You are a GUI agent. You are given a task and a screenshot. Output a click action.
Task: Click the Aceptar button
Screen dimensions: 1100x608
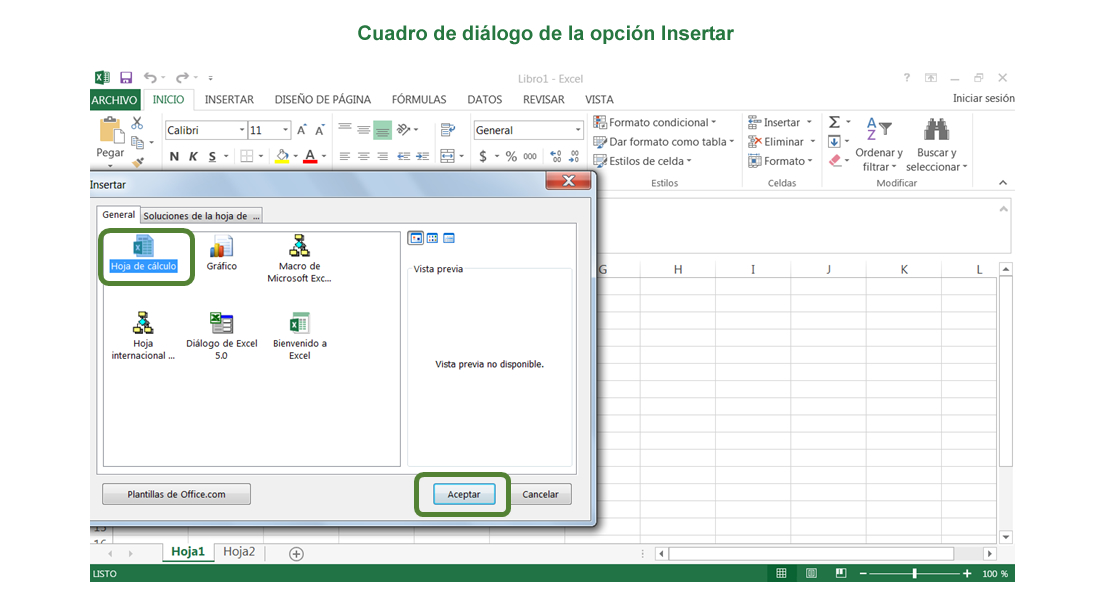pos(464,494)
